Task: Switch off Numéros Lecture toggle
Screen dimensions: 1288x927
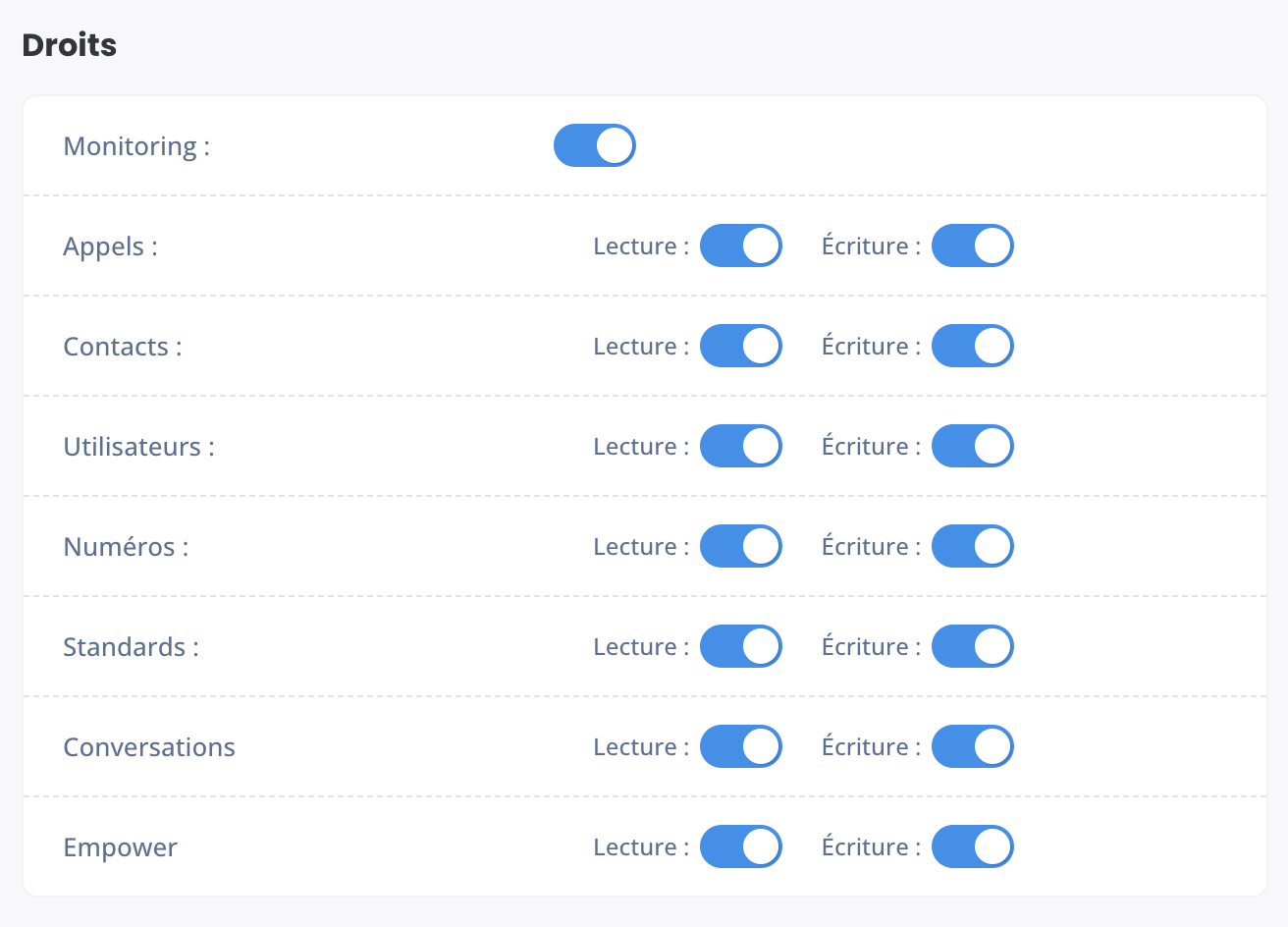Action: 741,546
